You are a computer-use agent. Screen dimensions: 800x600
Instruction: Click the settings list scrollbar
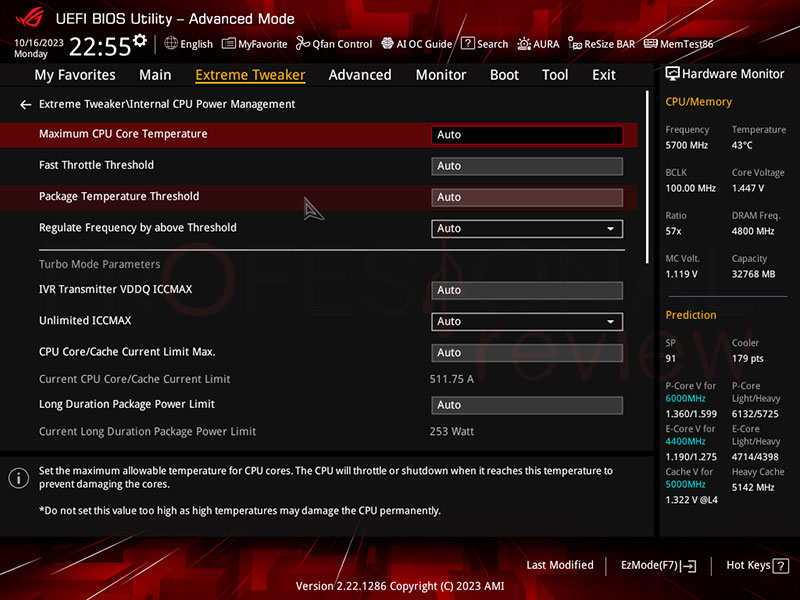[647, 177]
